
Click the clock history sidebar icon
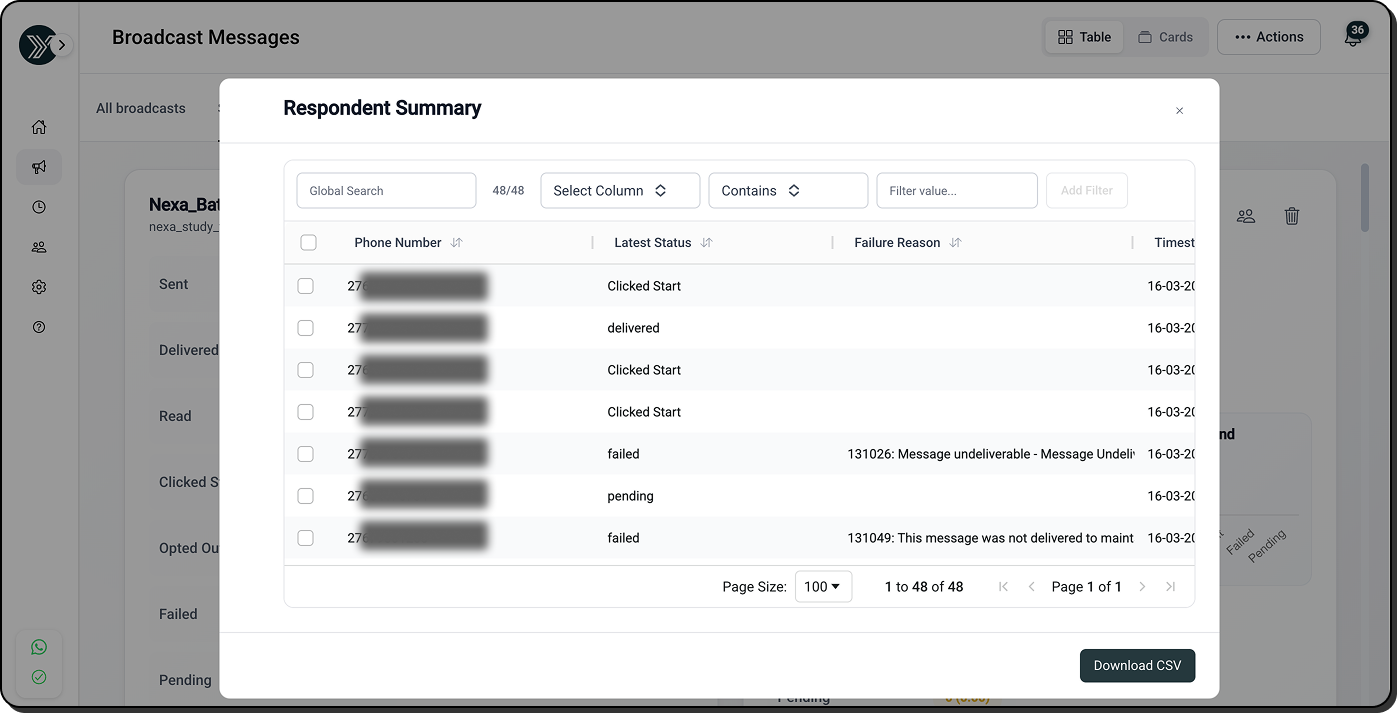(39, 207)
